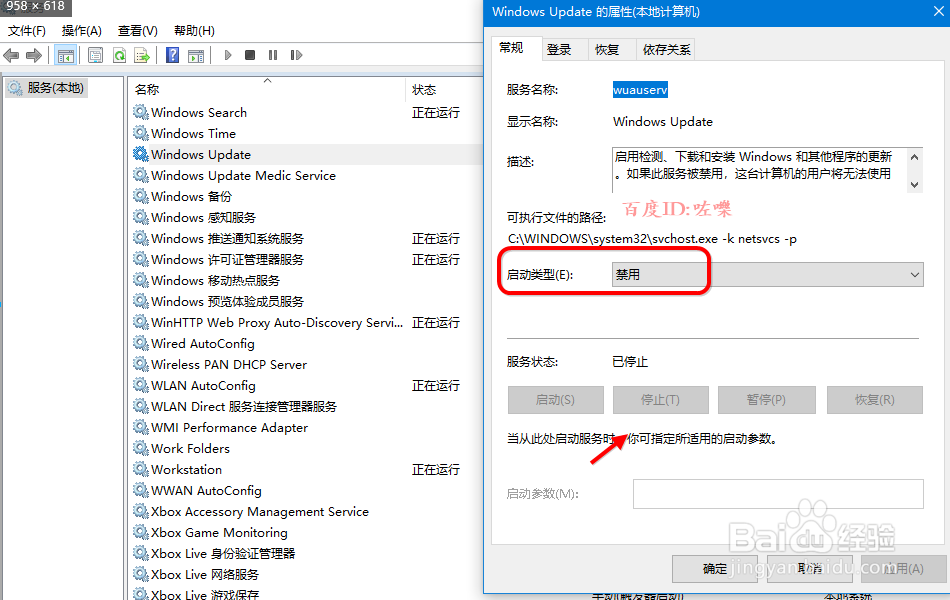This screenshot has height=600, width=950.
Task: Click the Back arrow toolbar icon
Action: pos(11,56)
